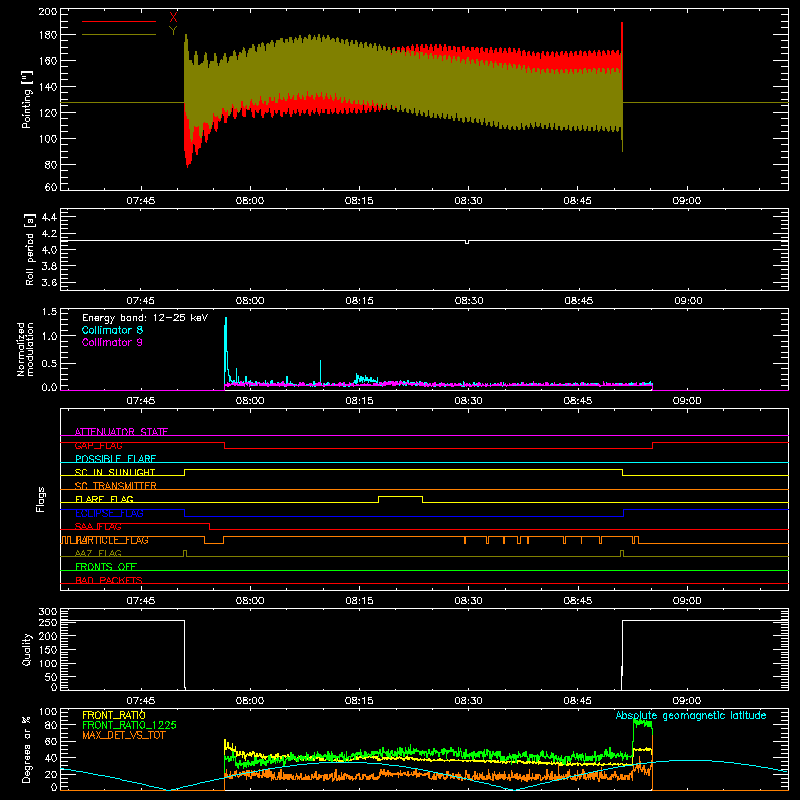Click the olive 'Y' legend label
This screenshot has height=800, width=800.
click(173, 31)
